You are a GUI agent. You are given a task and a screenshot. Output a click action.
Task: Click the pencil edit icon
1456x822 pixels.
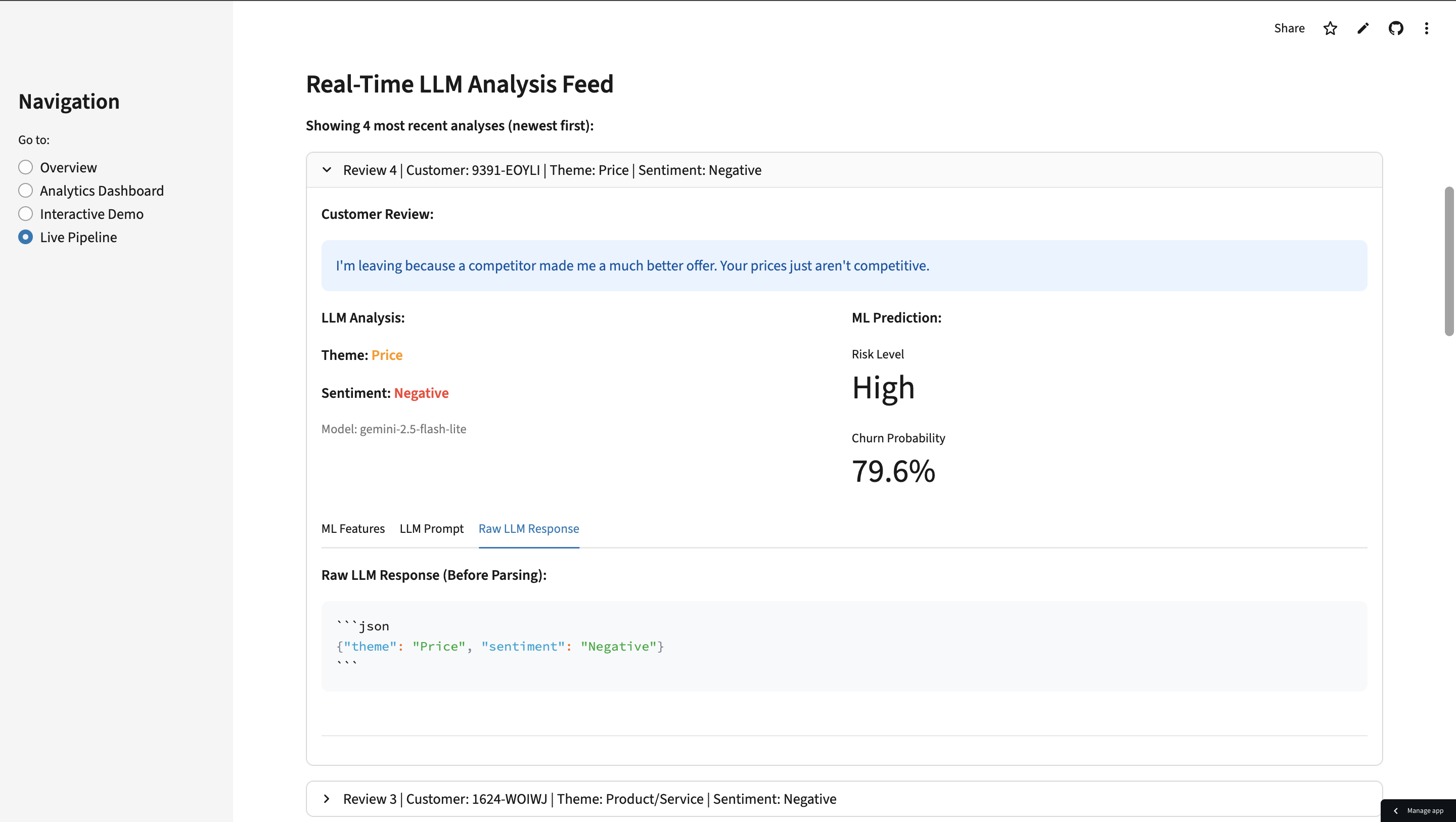pyautogui.click(x=1363, y=28)
